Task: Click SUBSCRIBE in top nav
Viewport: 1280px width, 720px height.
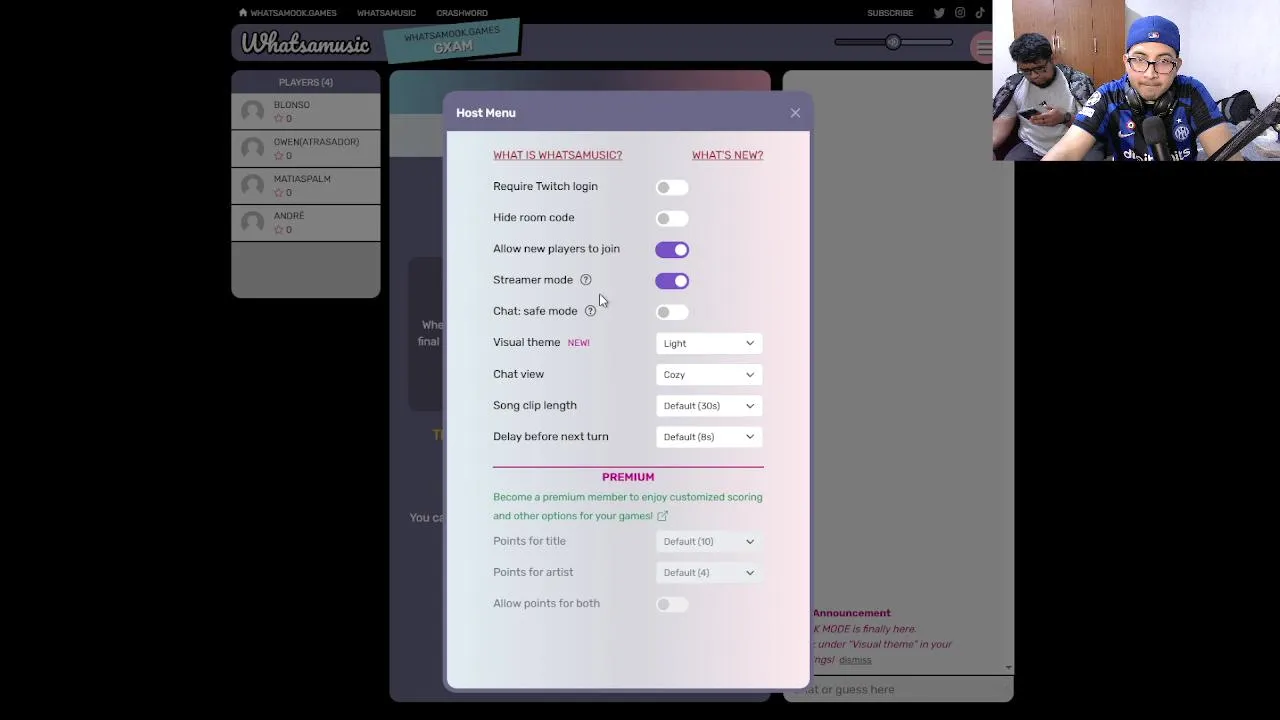Action: coord(890,13)
